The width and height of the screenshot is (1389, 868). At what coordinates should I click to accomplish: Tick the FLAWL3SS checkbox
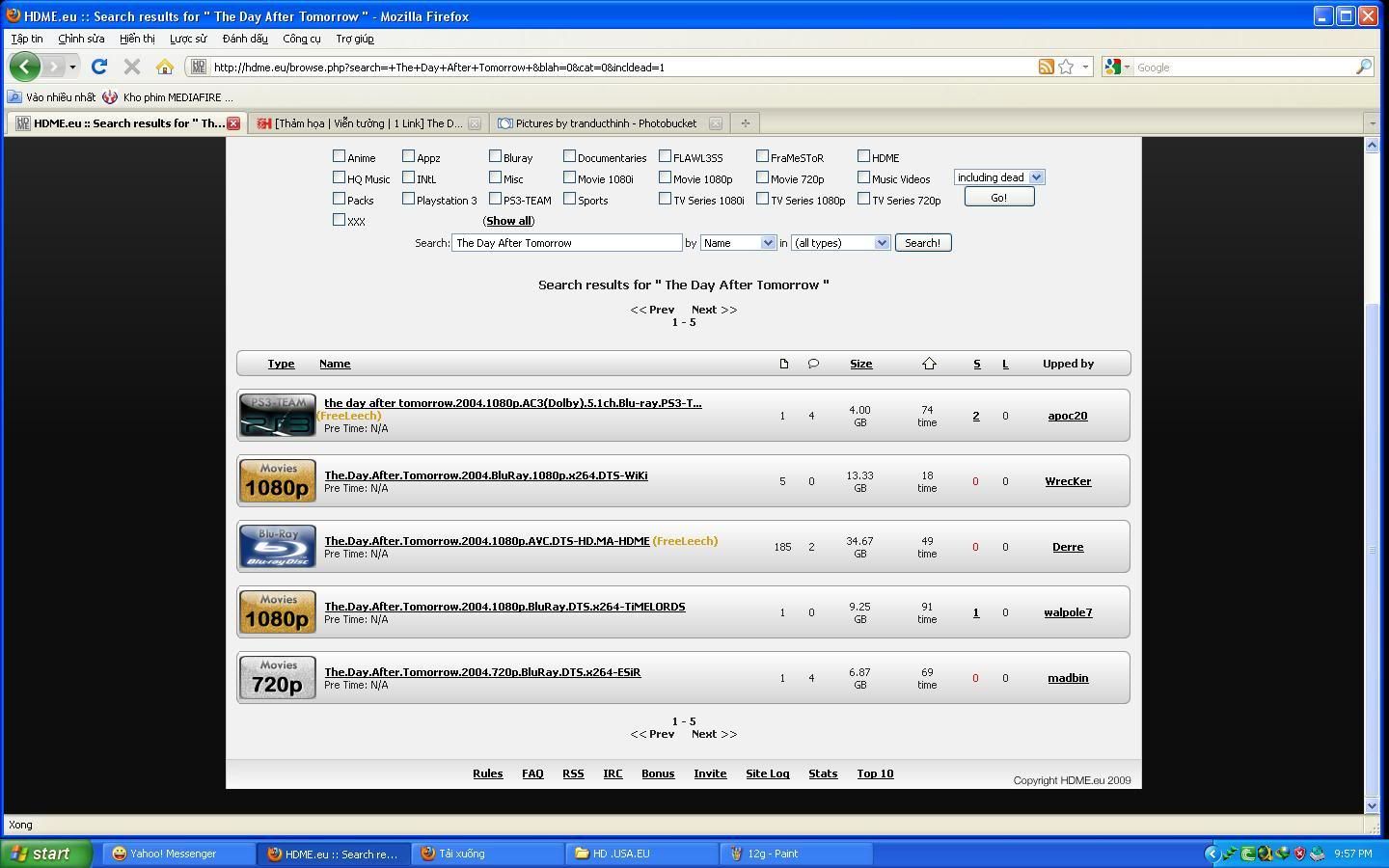[665, 155]
